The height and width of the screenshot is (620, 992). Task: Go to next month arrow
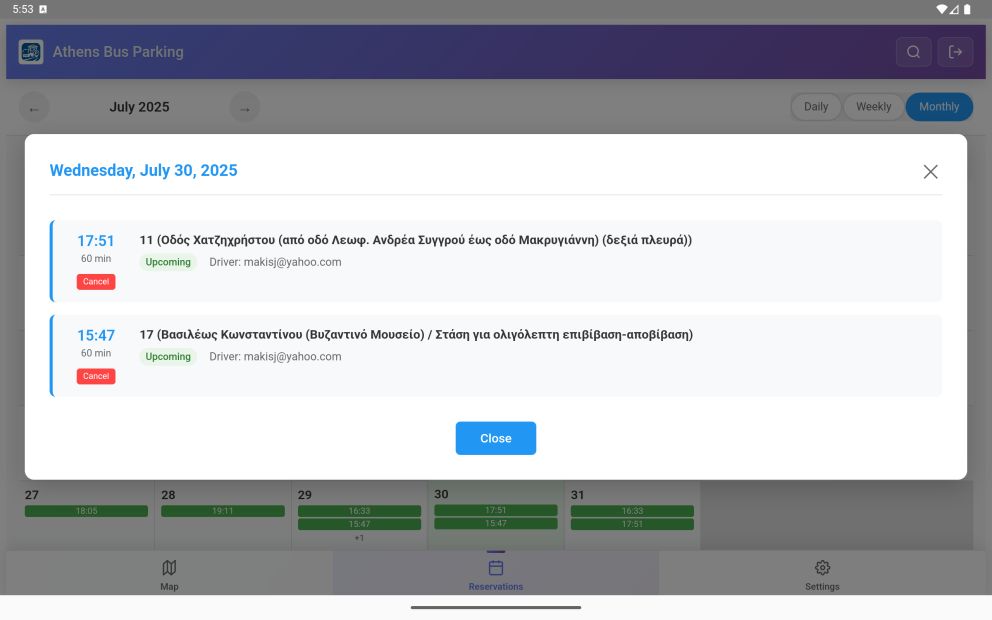244,108
